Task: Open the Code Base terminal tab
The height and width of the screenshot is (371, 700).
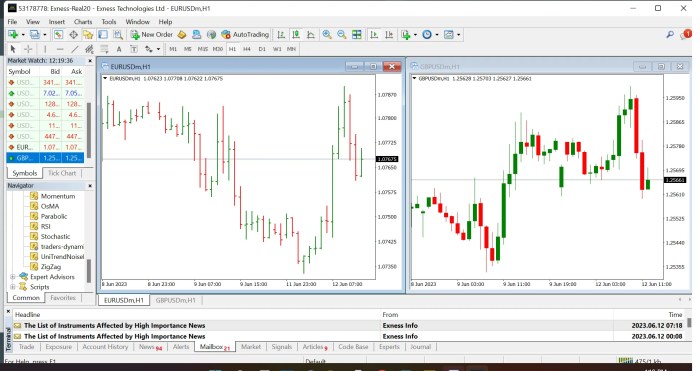Action: point(353,347)
